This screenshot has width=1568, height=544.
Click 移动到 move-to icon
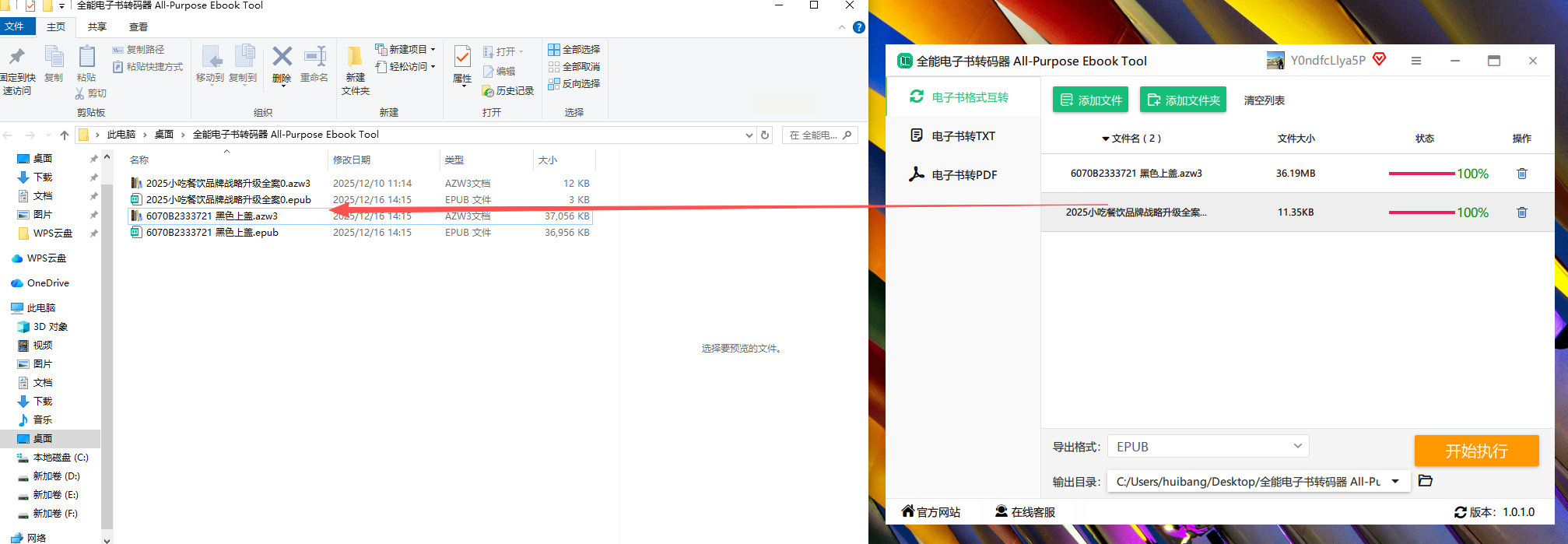[210, 58]
